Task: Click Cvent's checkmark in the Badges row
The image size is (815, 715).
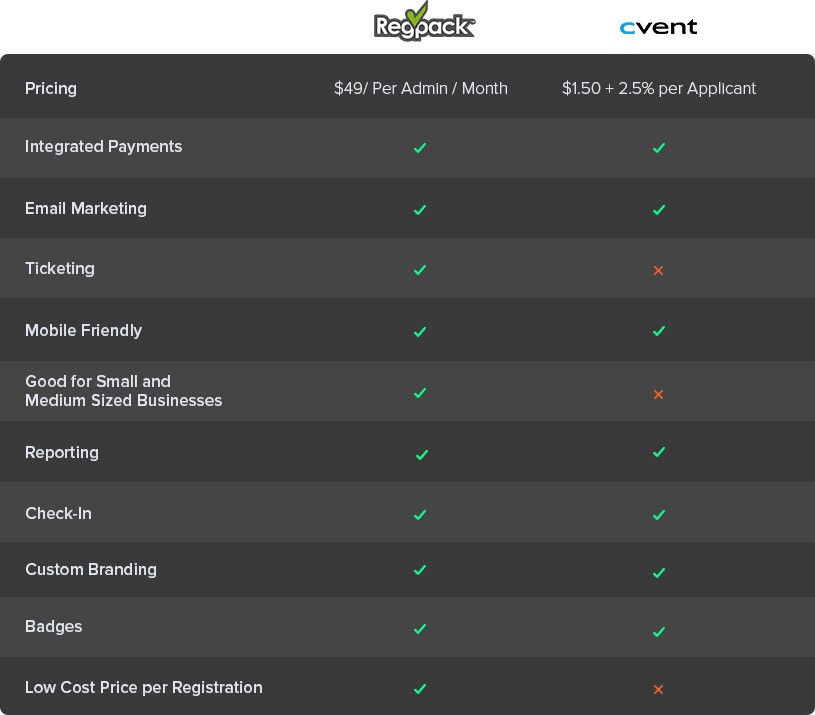Action: click(658, 631)
